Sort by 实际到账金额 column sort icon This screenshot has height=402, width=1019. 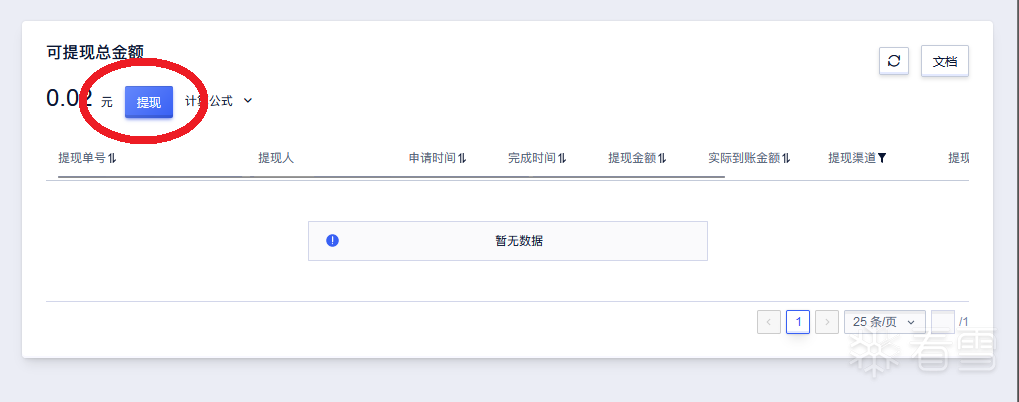(786, 158)
